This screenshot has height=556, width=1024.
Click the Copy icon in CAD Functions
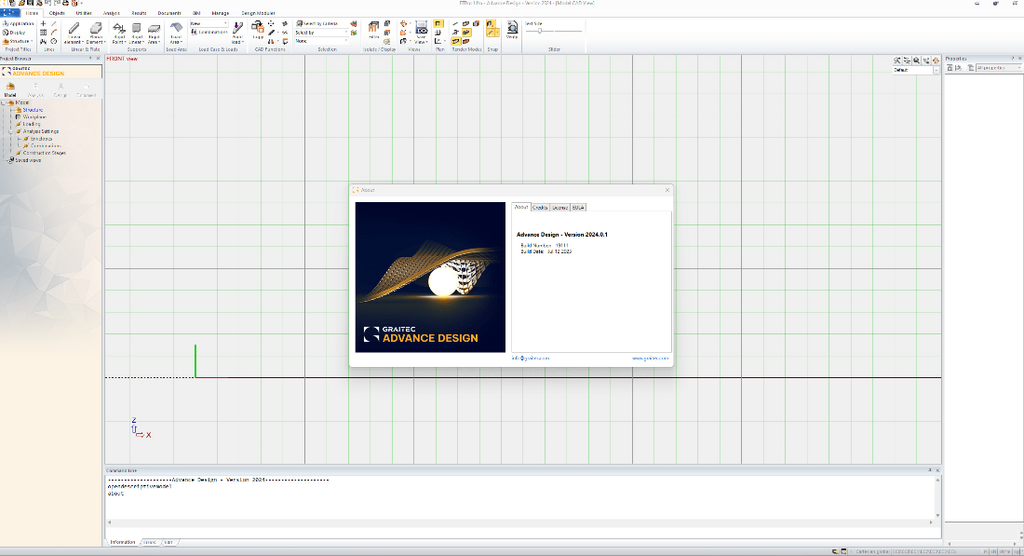(258, 27)
